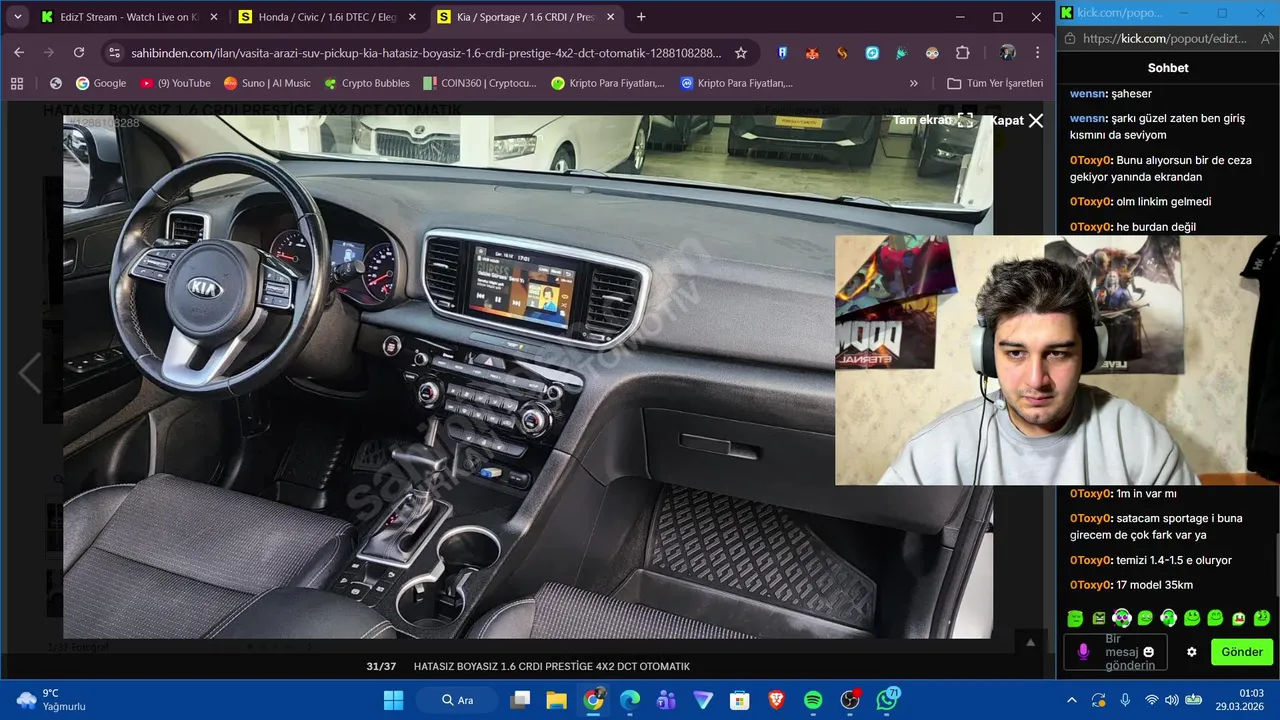Open WhatsApp from taskbar

click(888, 700)
